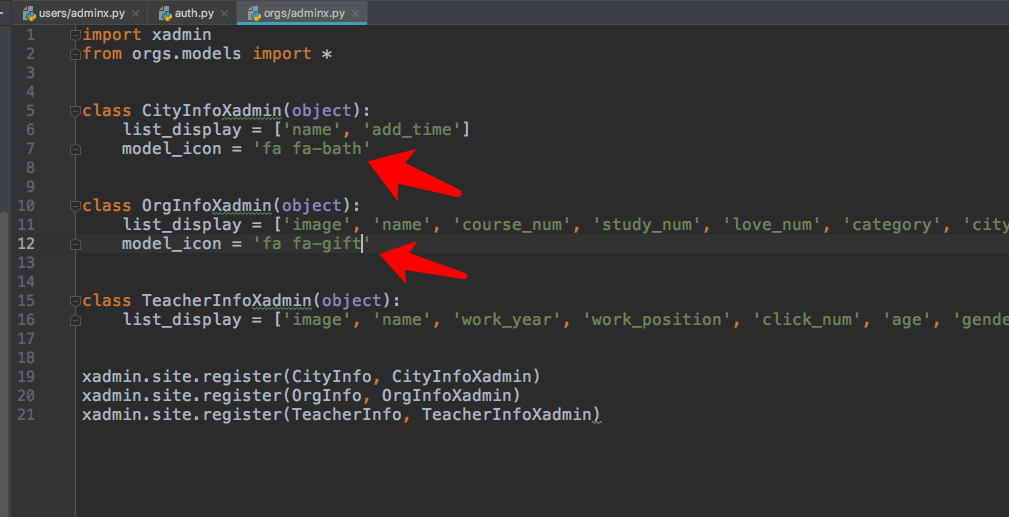
Task: Click model_icon variable on line 12
Action: click(x=172, y=244)
